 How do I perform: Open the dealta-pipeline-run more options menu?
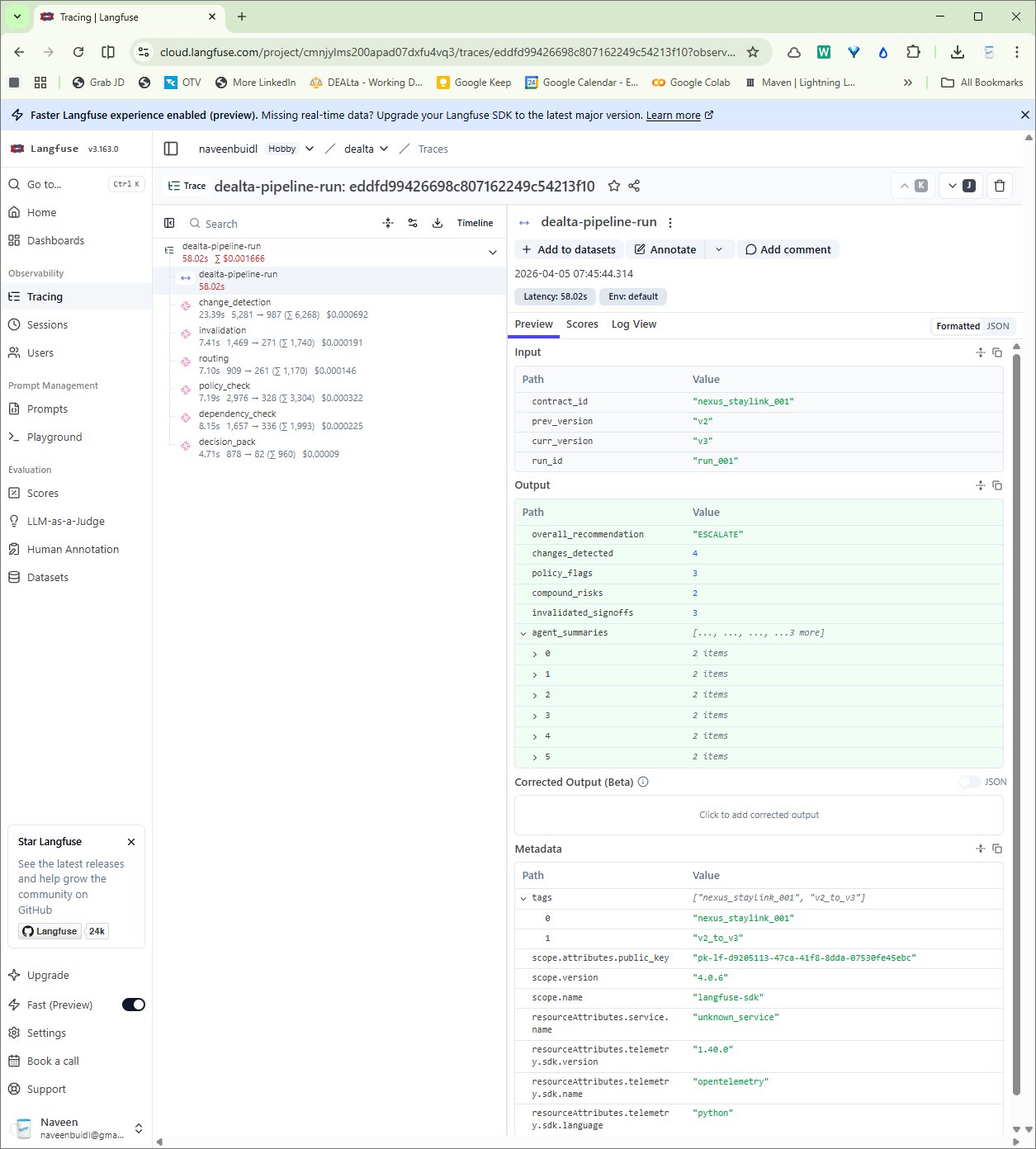[x=670, y=223]
